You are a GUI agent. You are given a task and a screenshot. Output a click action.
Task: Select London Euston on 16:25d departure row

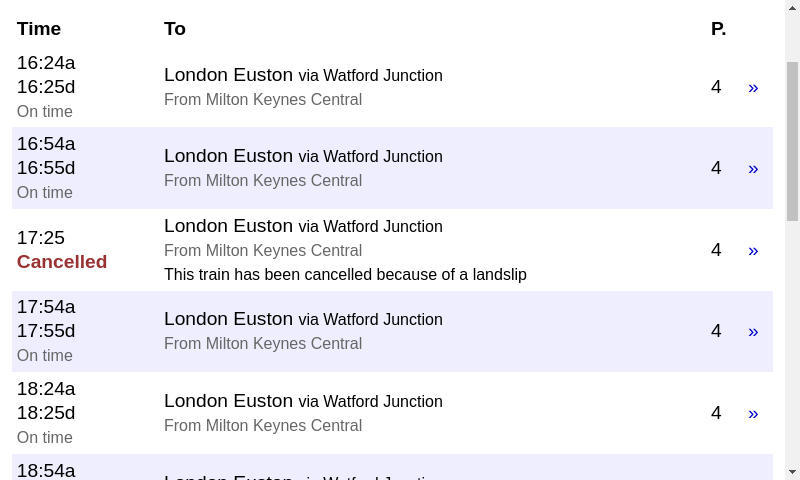(228, 75)
